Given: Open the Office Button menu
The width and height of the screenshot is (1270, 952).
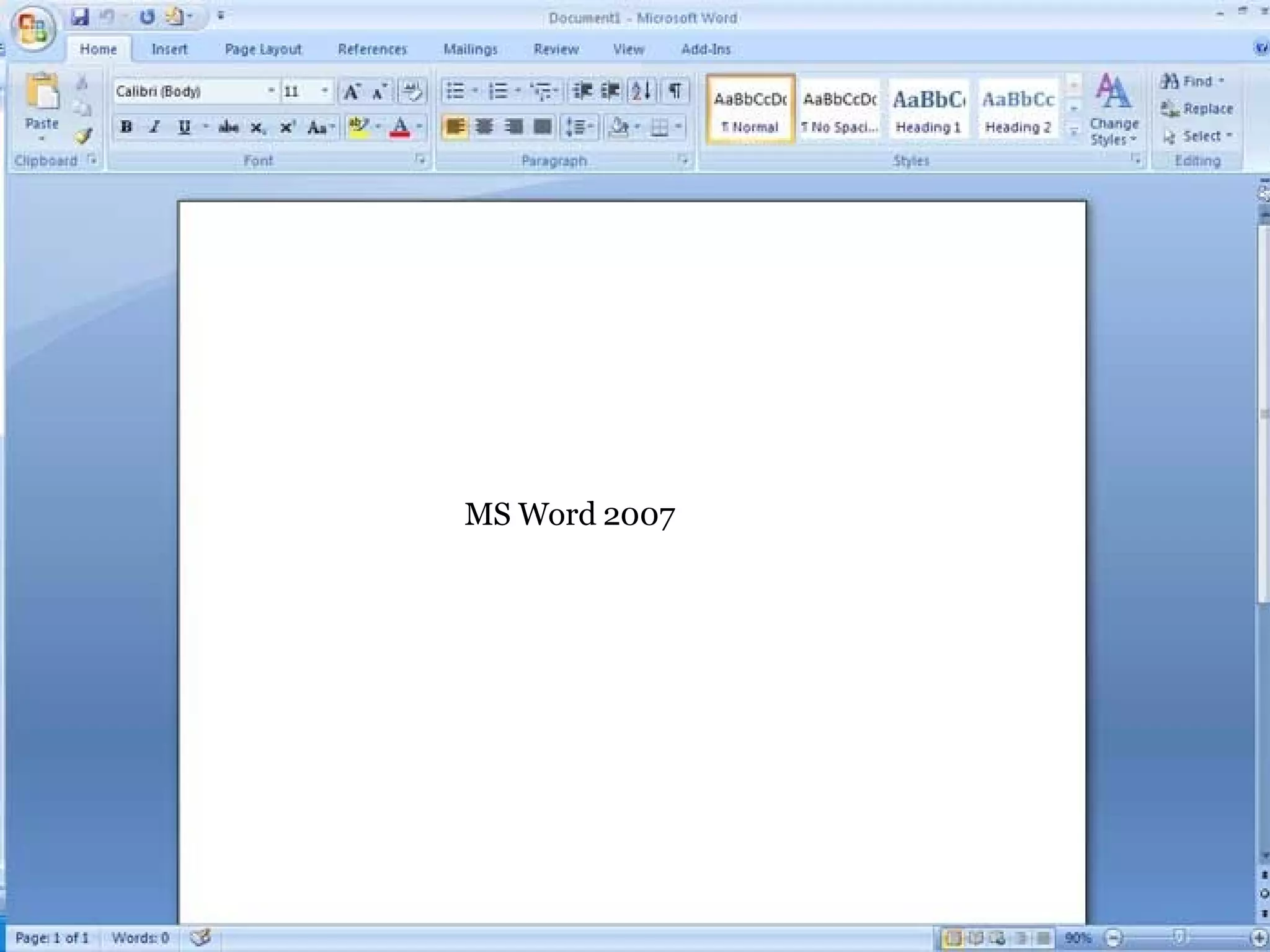Looking at the screenshot, I should [x=33, y=29].
